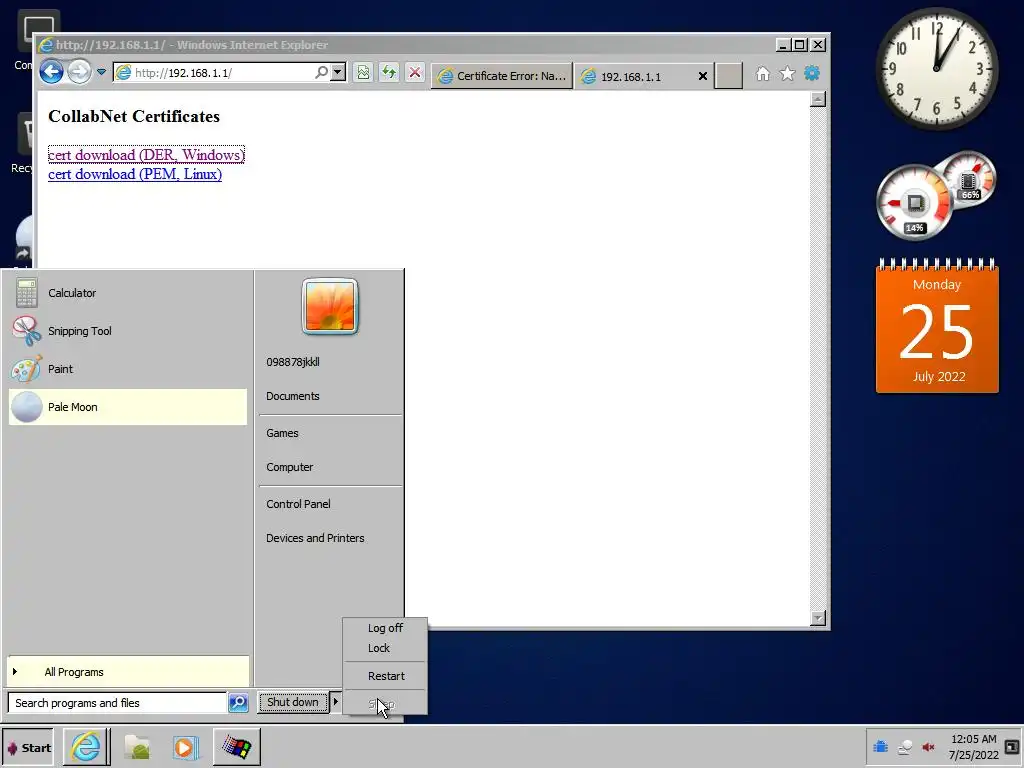
Task: Launch Snipping Tool from the Start menu
Action: click(128, 331)
